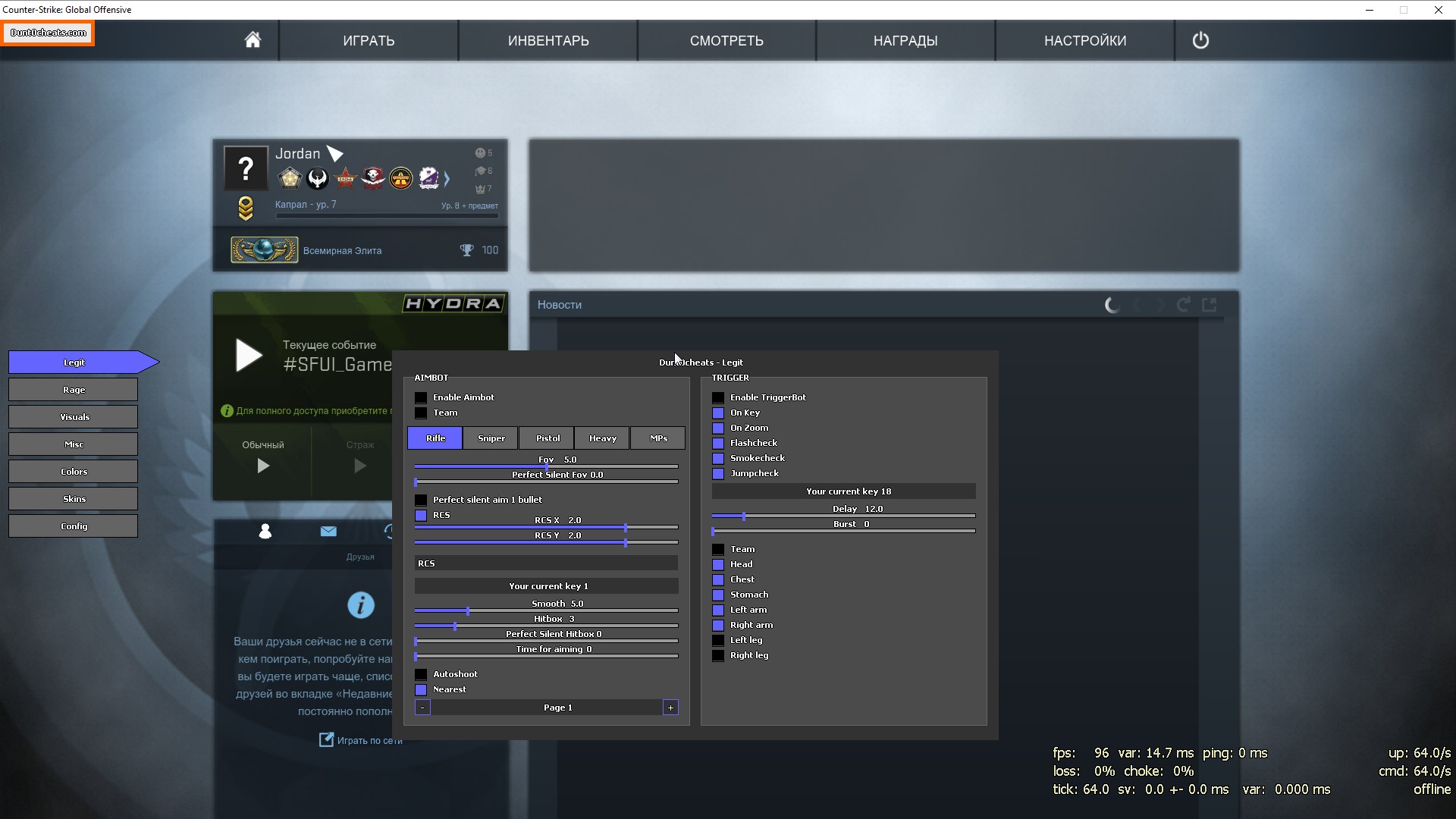The height and width of the screenshot is (819, 1456).
Task: Click the home icon in top navigation
Action: pyautogui.click(x=253, y=40)
